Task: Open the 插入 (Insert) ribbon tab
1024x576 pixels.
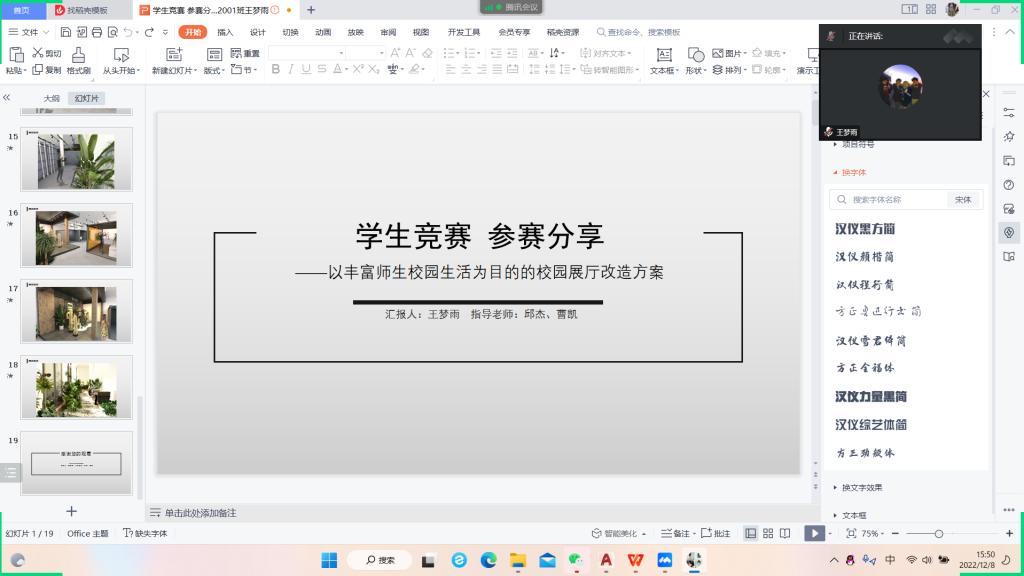Action: tap(225, 32)
